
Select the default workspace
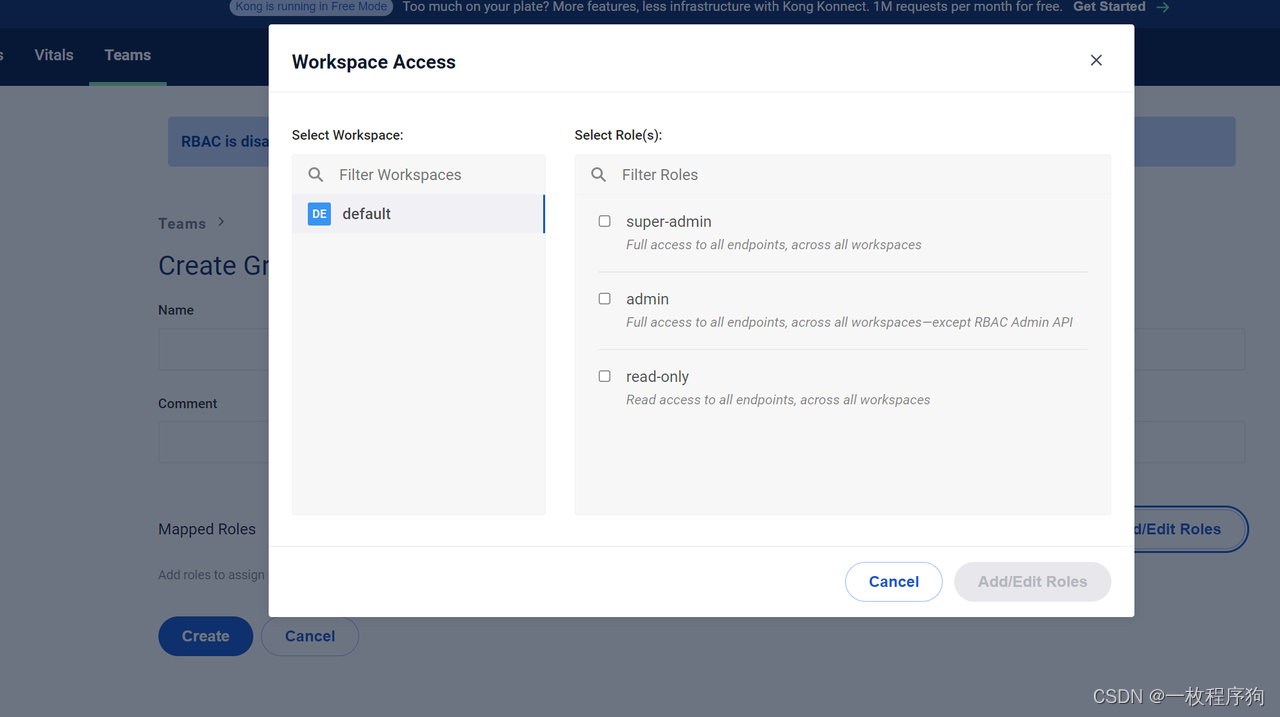coord(418,214)
